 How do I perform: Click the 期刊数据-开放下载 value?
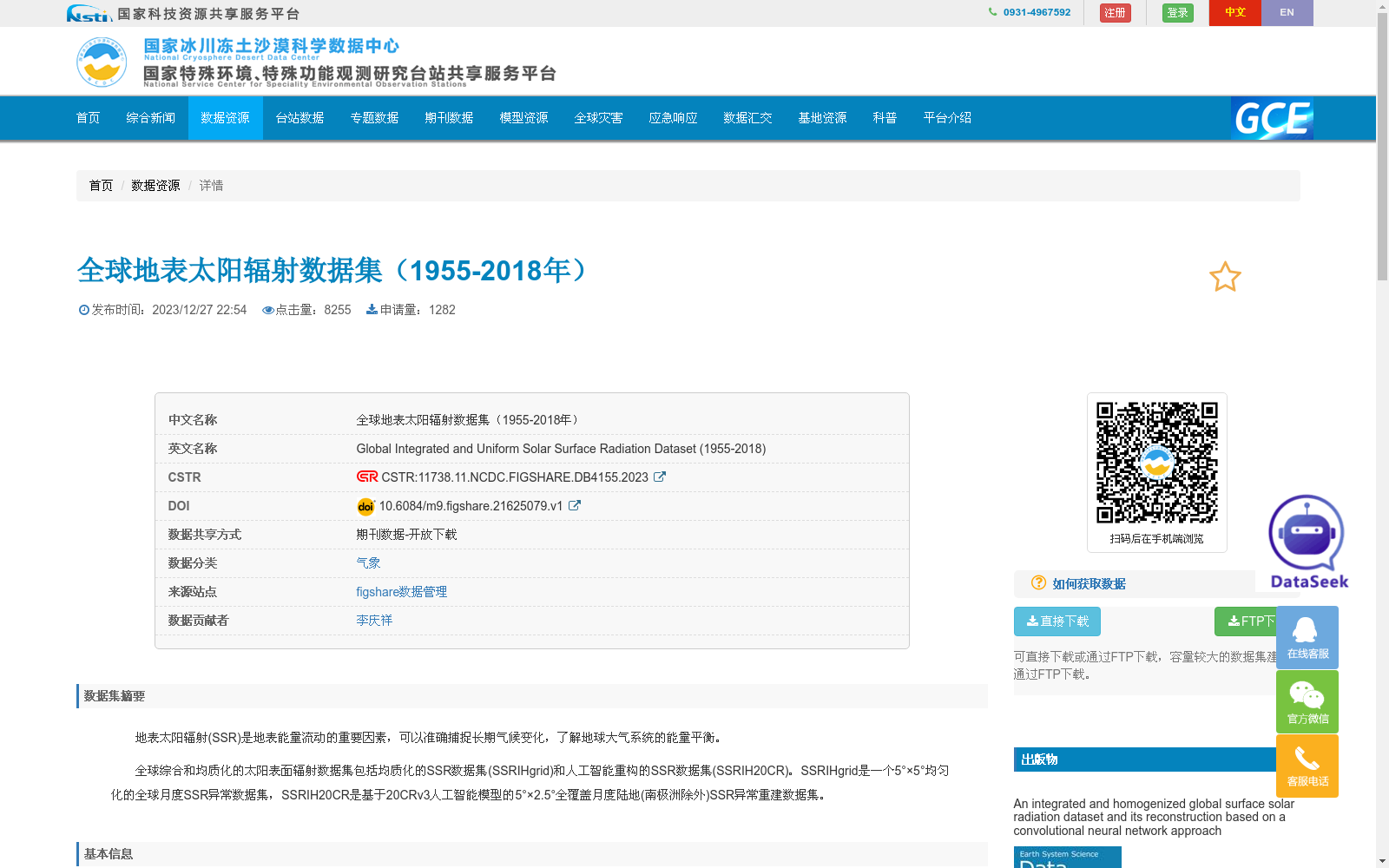click(x=406, y=534)
